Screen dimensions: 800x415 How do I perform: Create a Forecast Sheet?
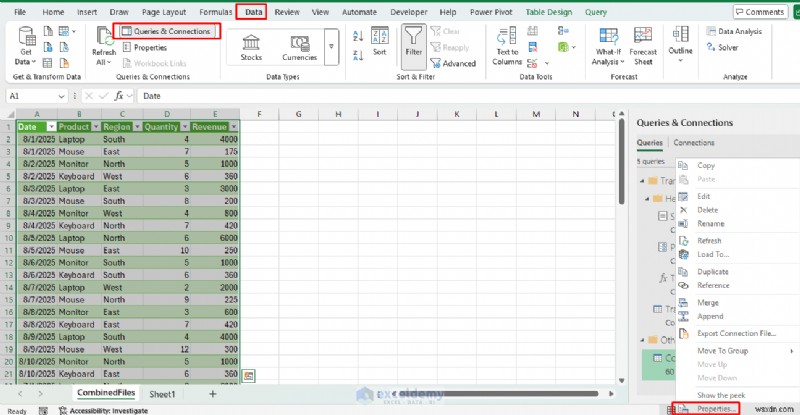(x=643, y=47)
